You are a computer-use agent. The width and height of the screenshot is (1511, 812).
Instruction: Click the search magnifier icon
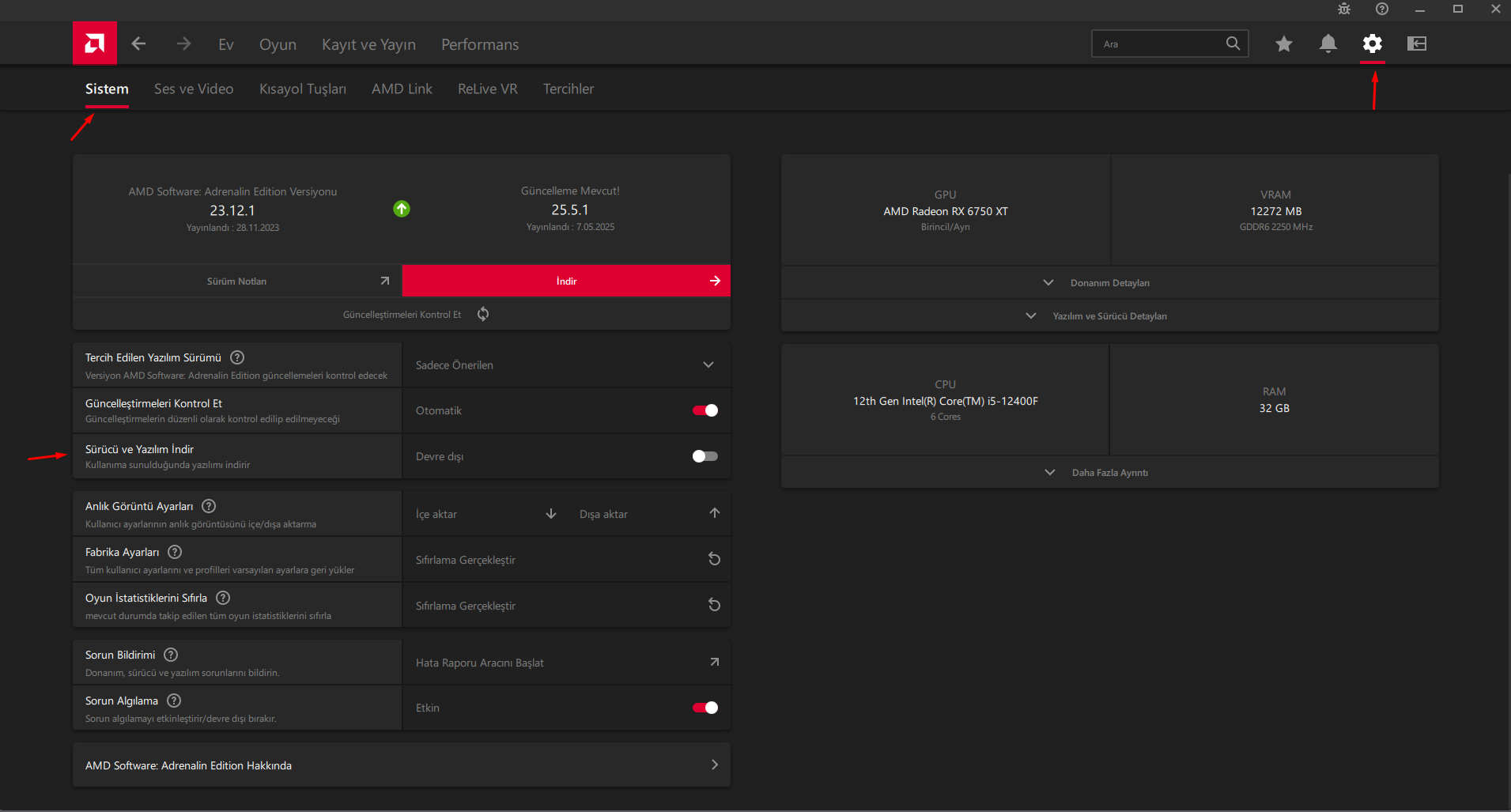pyautogui.click(x=1233, y=43)
